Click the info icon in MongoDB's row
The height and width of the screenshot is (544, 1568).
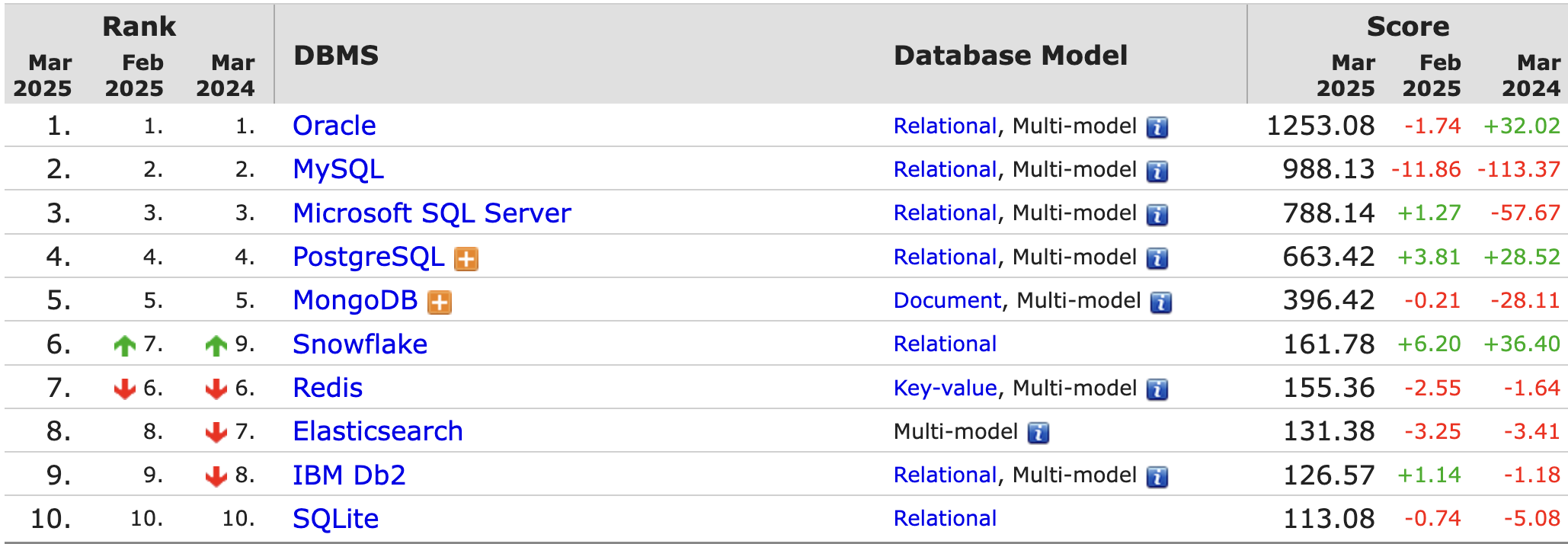tap(1161, 302)
